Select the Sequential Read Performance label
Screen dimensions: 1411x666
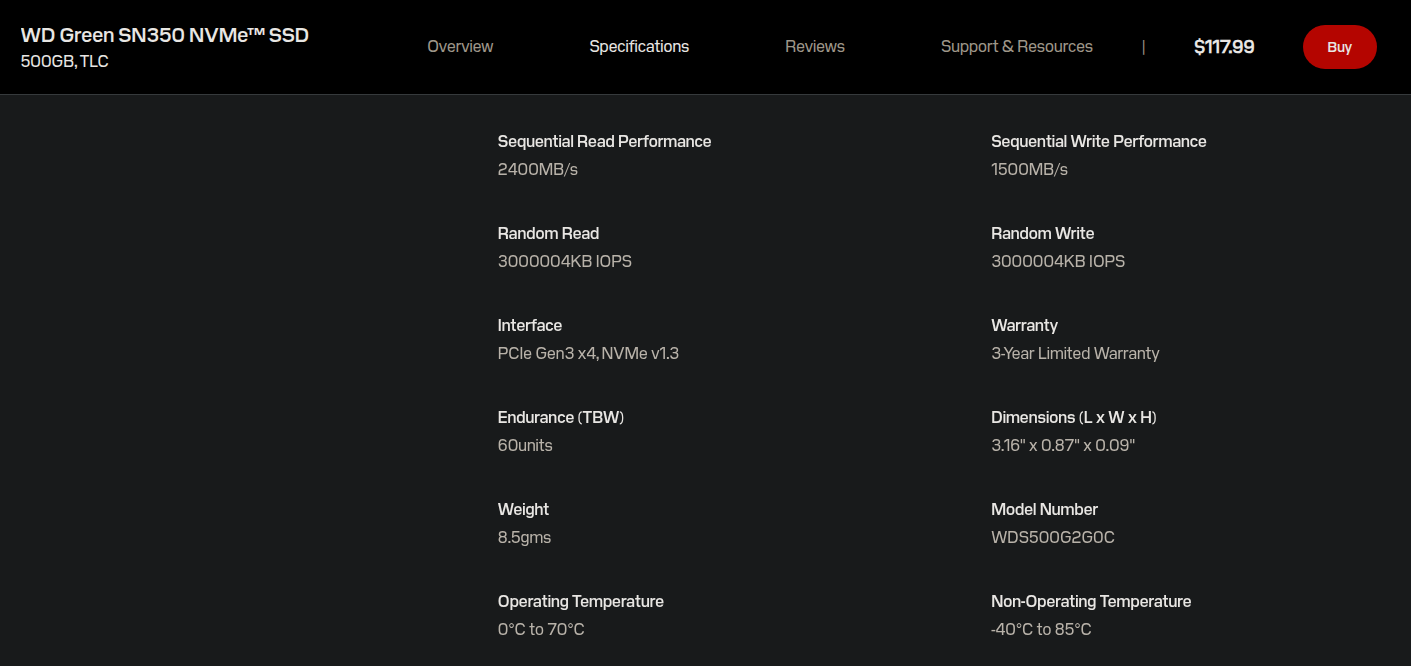click(x=605, y=141)
